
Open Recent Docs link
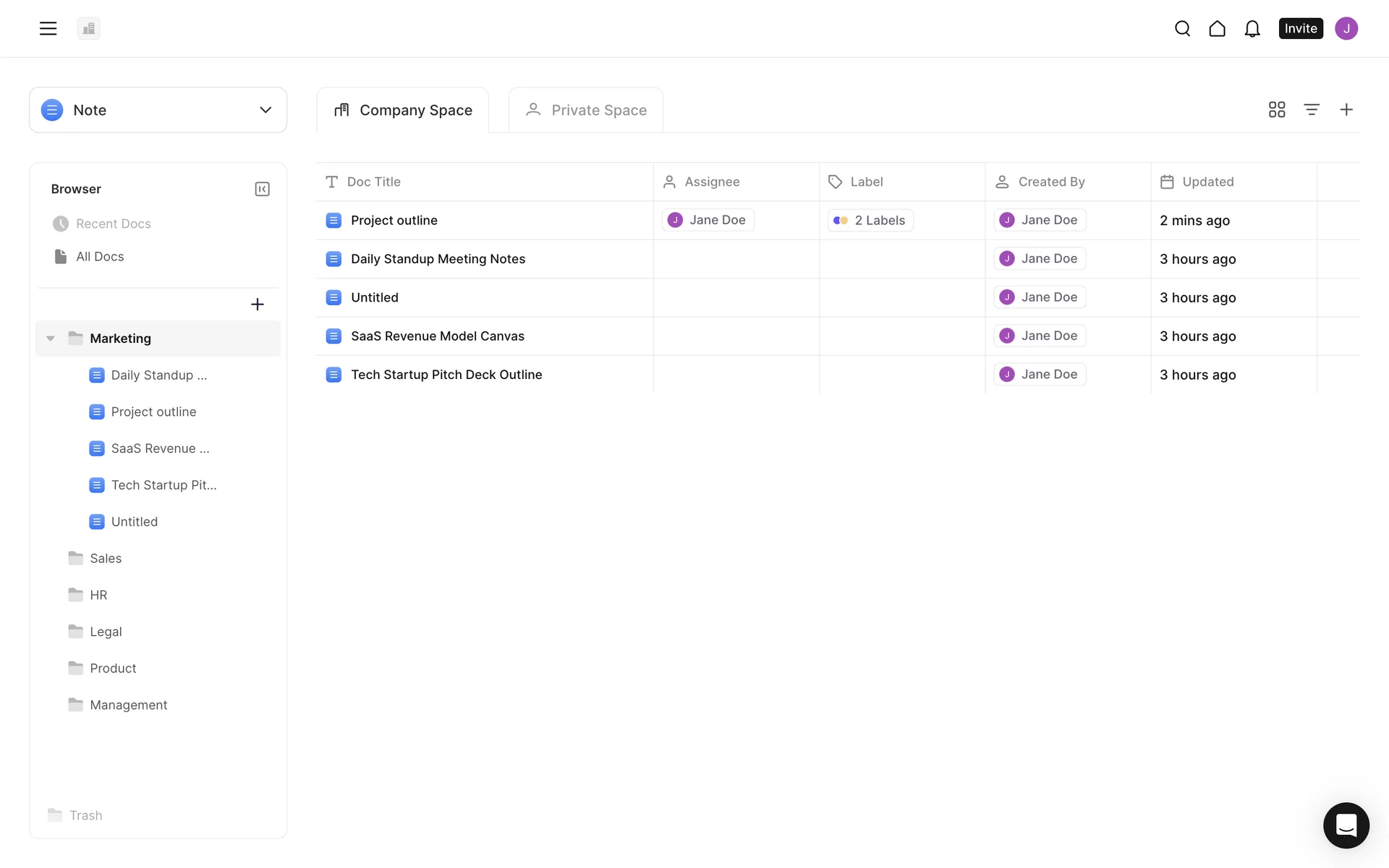(x=113, y=224)
